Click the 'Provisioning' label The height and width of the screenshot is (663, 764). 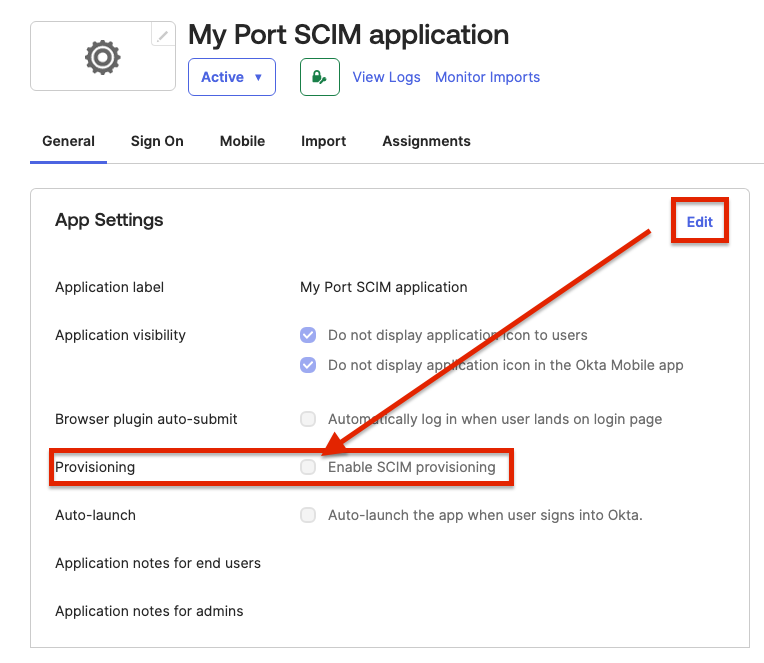(95, 467)
